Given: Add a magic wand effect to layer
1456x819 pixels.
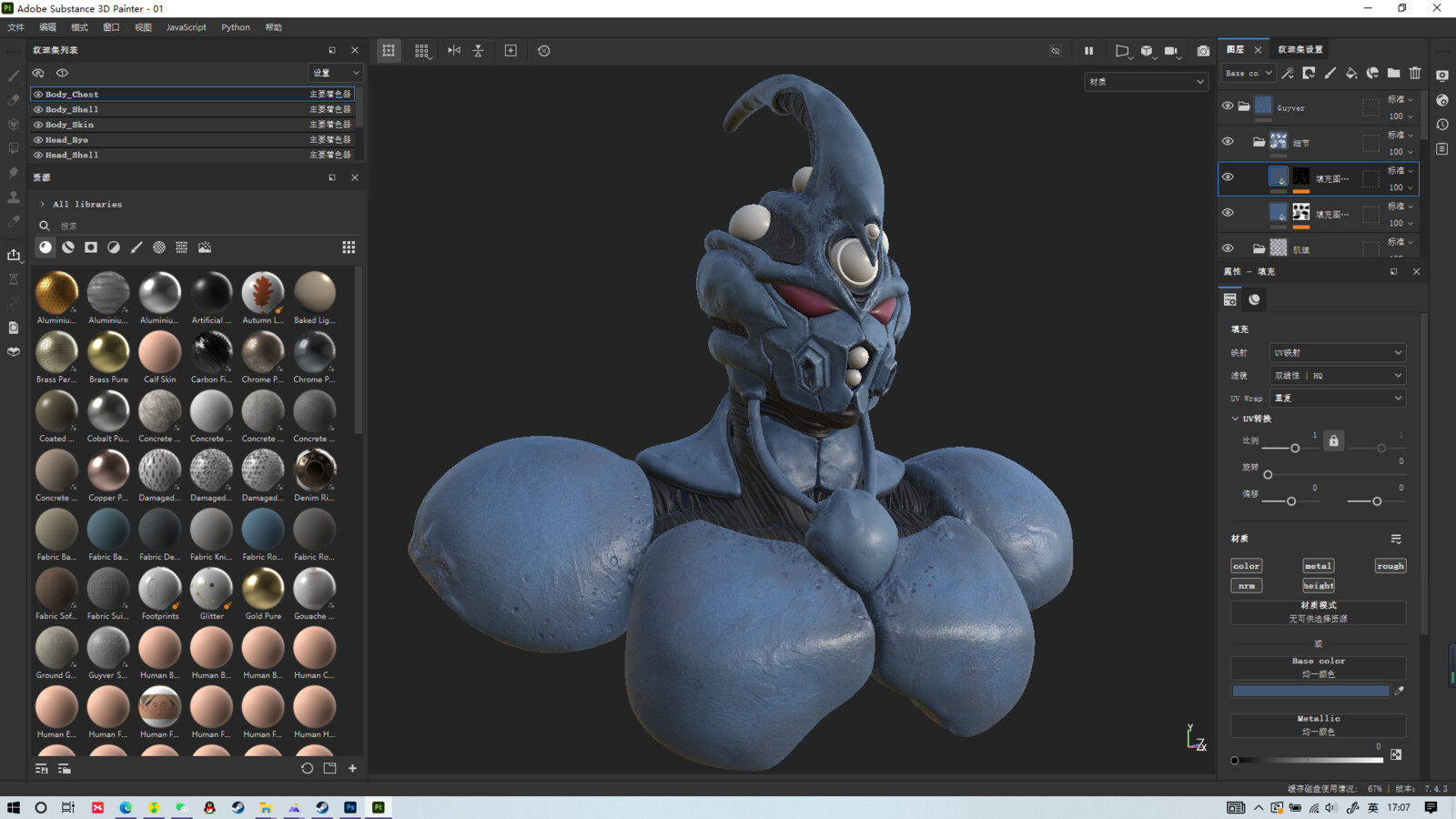Looking at the screenshot, I should pyautogui.click(x=1288, y=73).
